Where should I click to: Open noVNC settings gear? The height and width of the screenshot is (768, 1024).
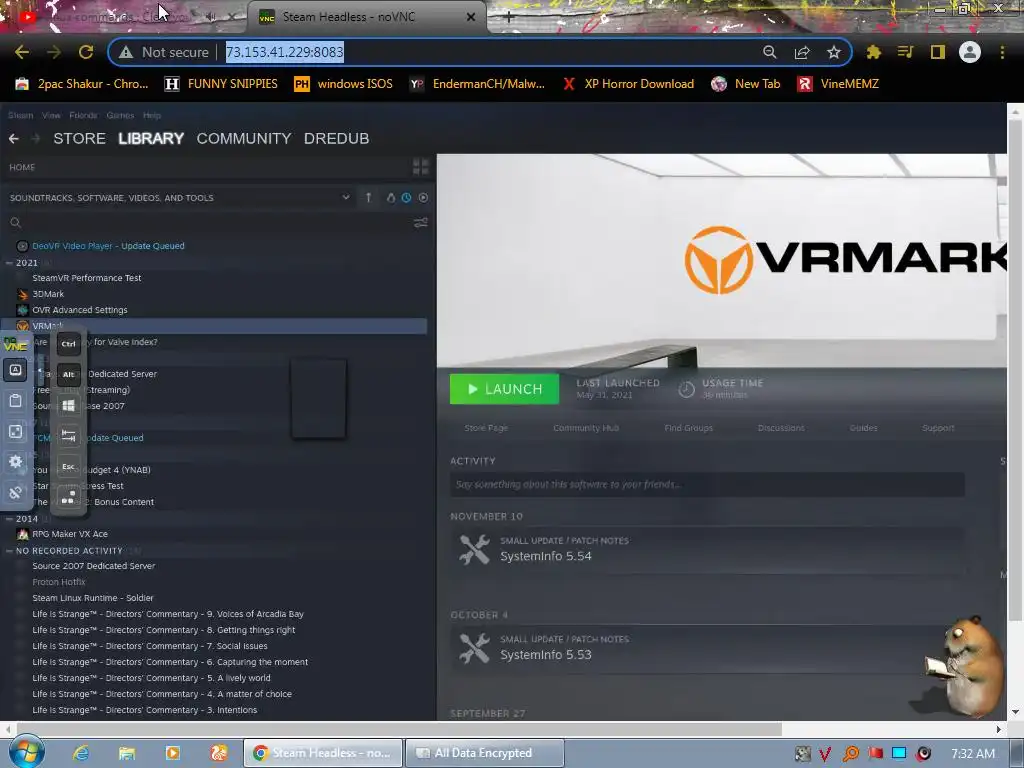tap(16, 462)
